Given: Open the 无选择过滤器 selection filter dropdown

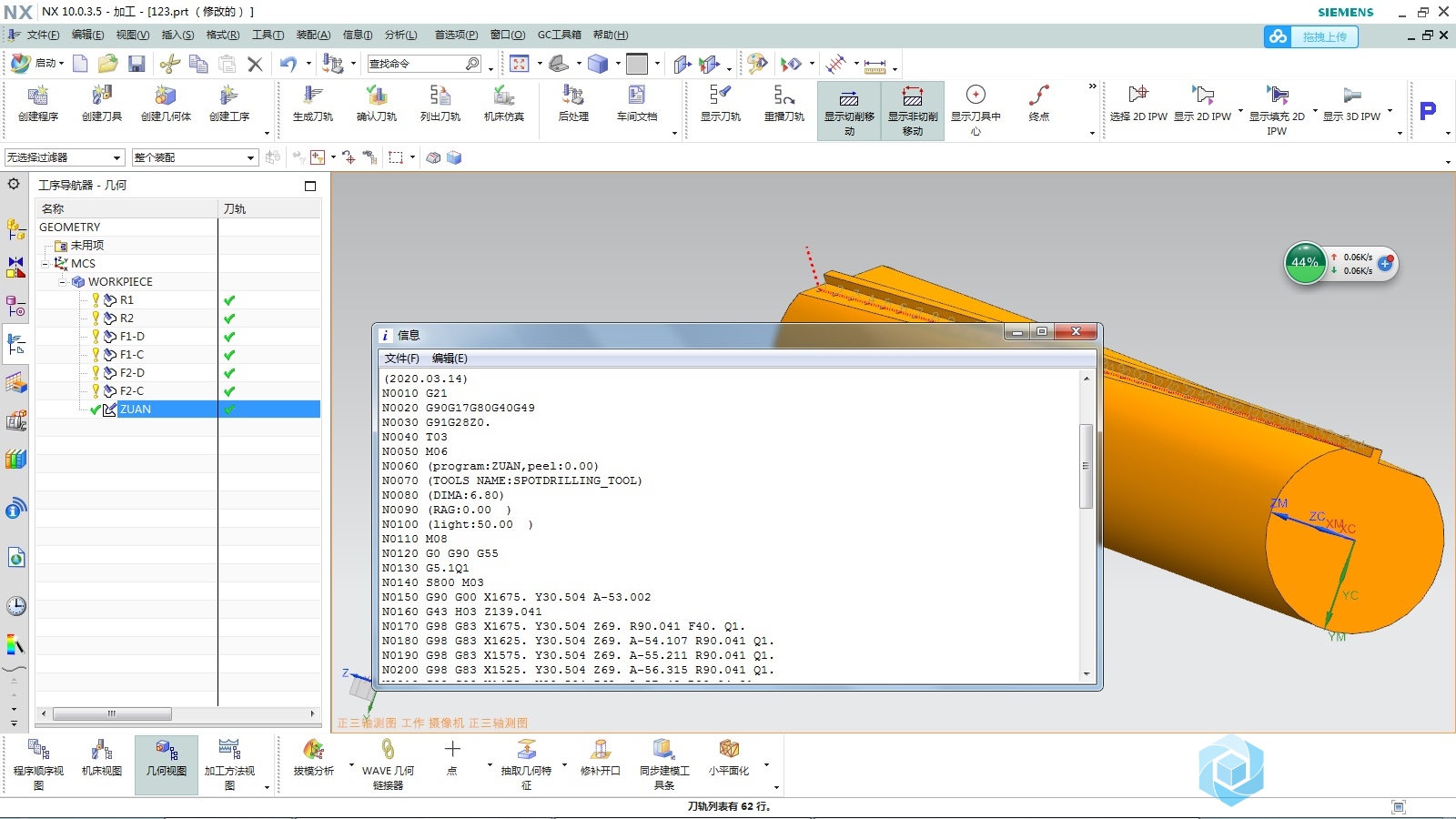Looking at the screenshot, I should (64, 157).
